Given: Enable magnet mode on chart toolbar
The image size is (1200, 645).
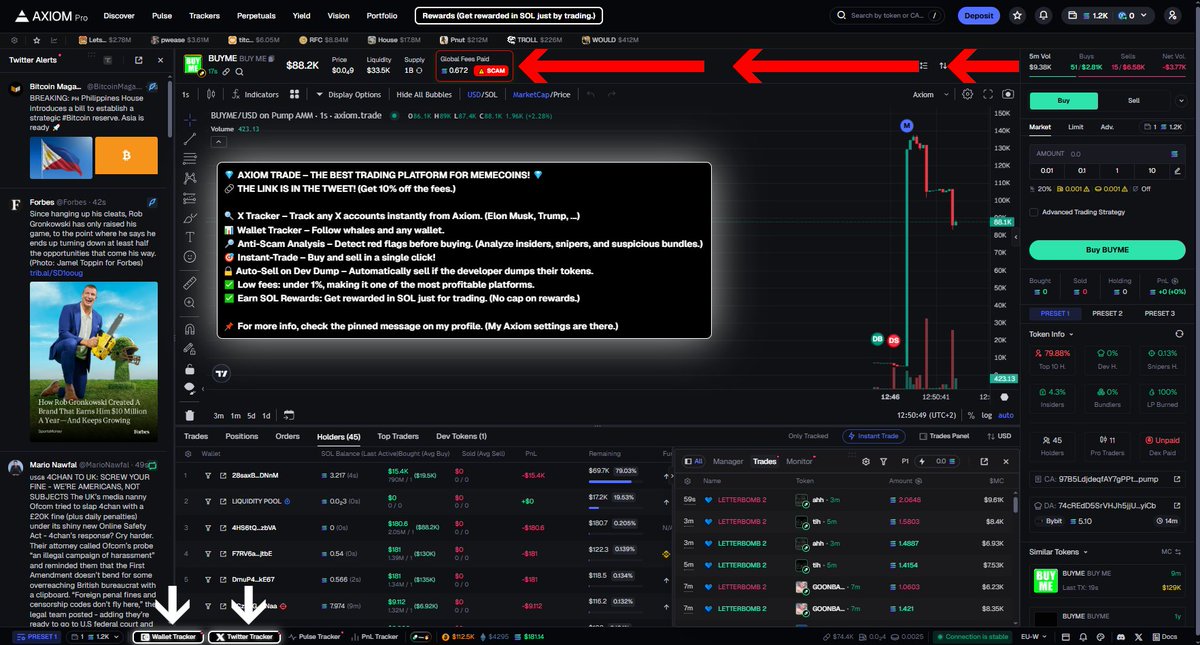Looking at the screenshot, I should (x=190, y=329).
